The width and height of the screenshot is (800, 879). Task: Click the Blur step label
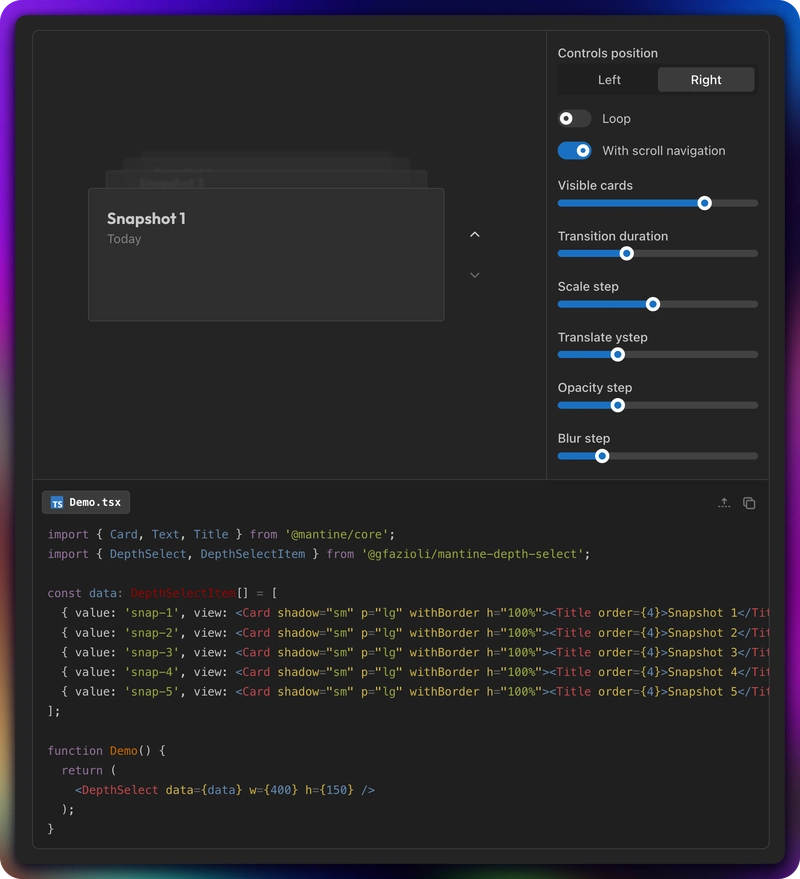pos(584,438)
